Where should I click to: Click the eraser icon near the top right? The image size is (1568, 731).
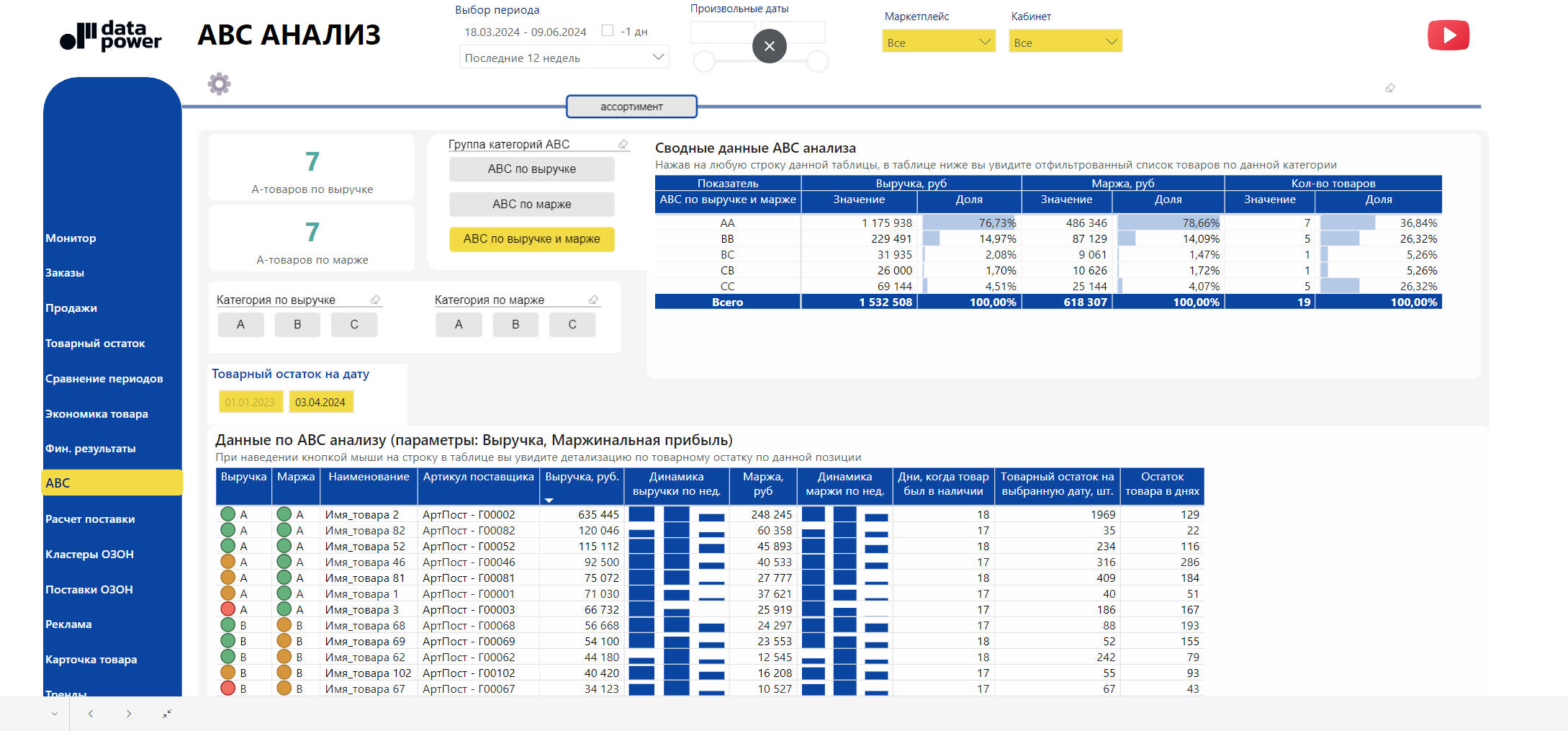1390,88
